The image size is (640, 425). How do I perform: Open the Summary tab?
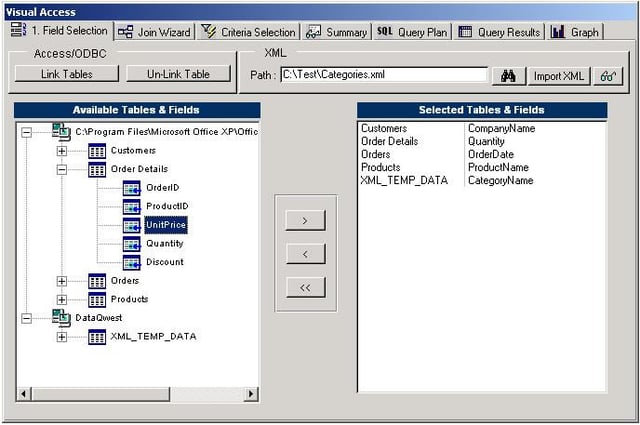tap(337, 32)
